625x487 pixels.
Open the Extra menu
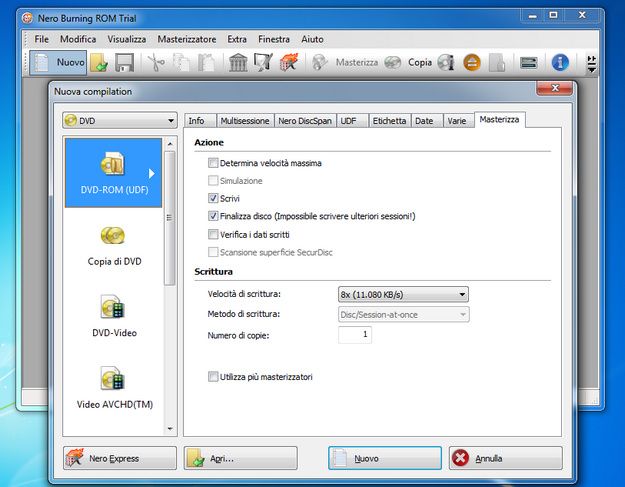click(237, 39)
